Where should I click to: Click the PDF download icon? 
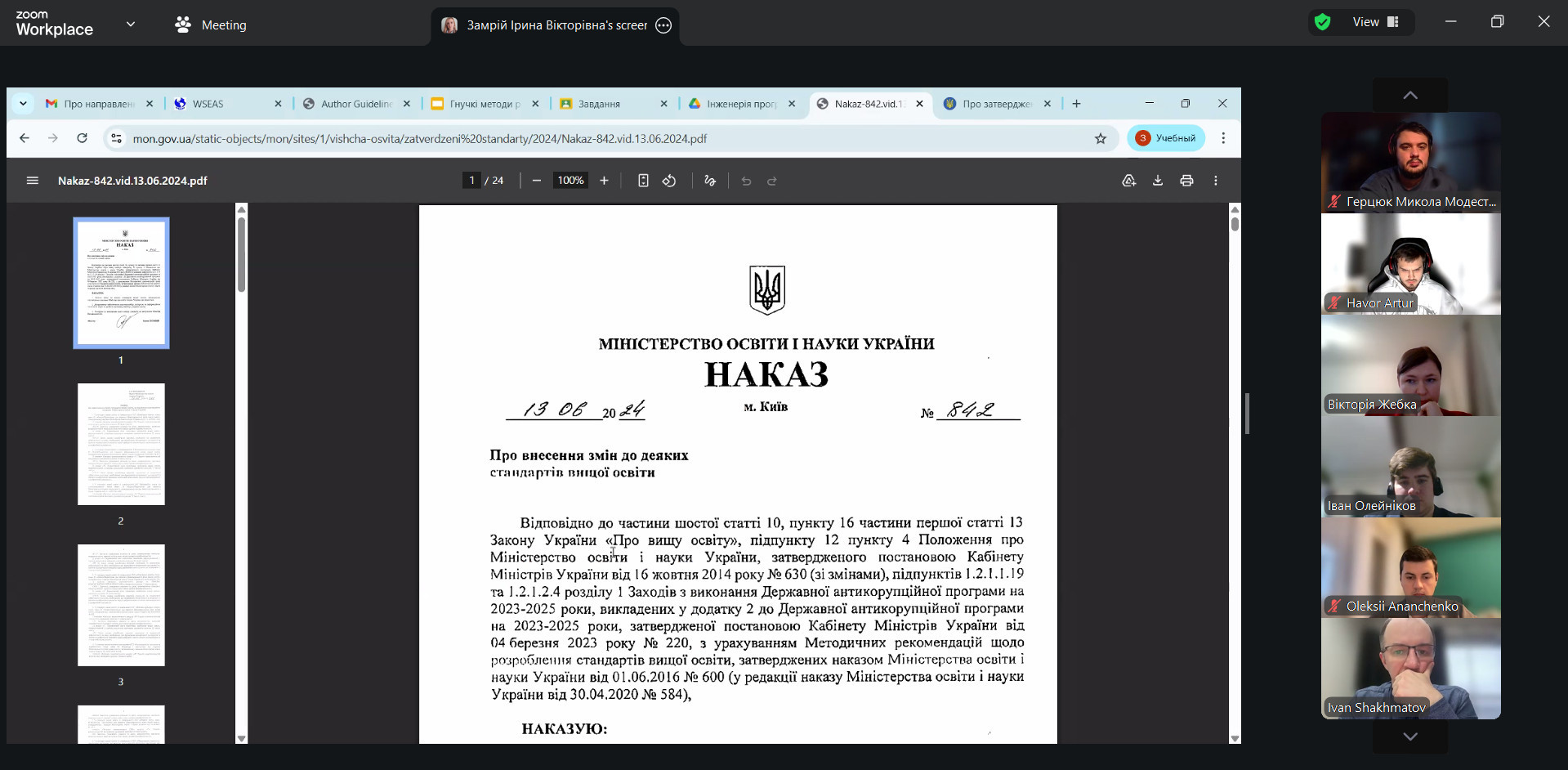tap(1157, 181)
